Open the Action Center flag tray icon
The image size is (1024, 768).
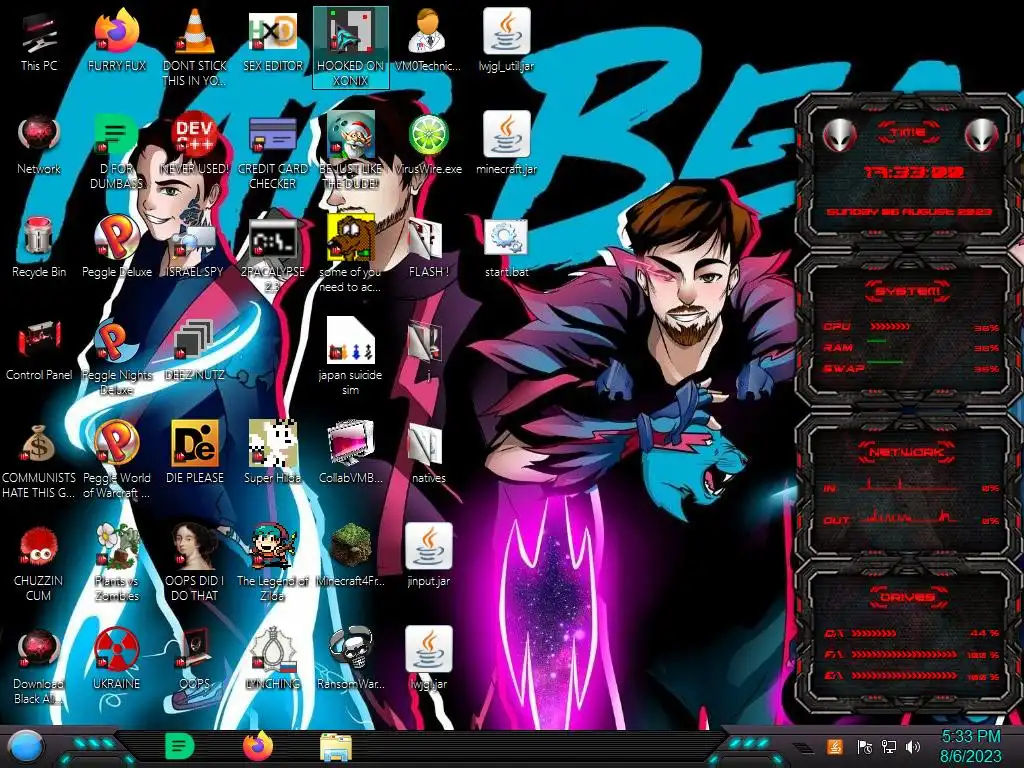(x=864, y=746)
